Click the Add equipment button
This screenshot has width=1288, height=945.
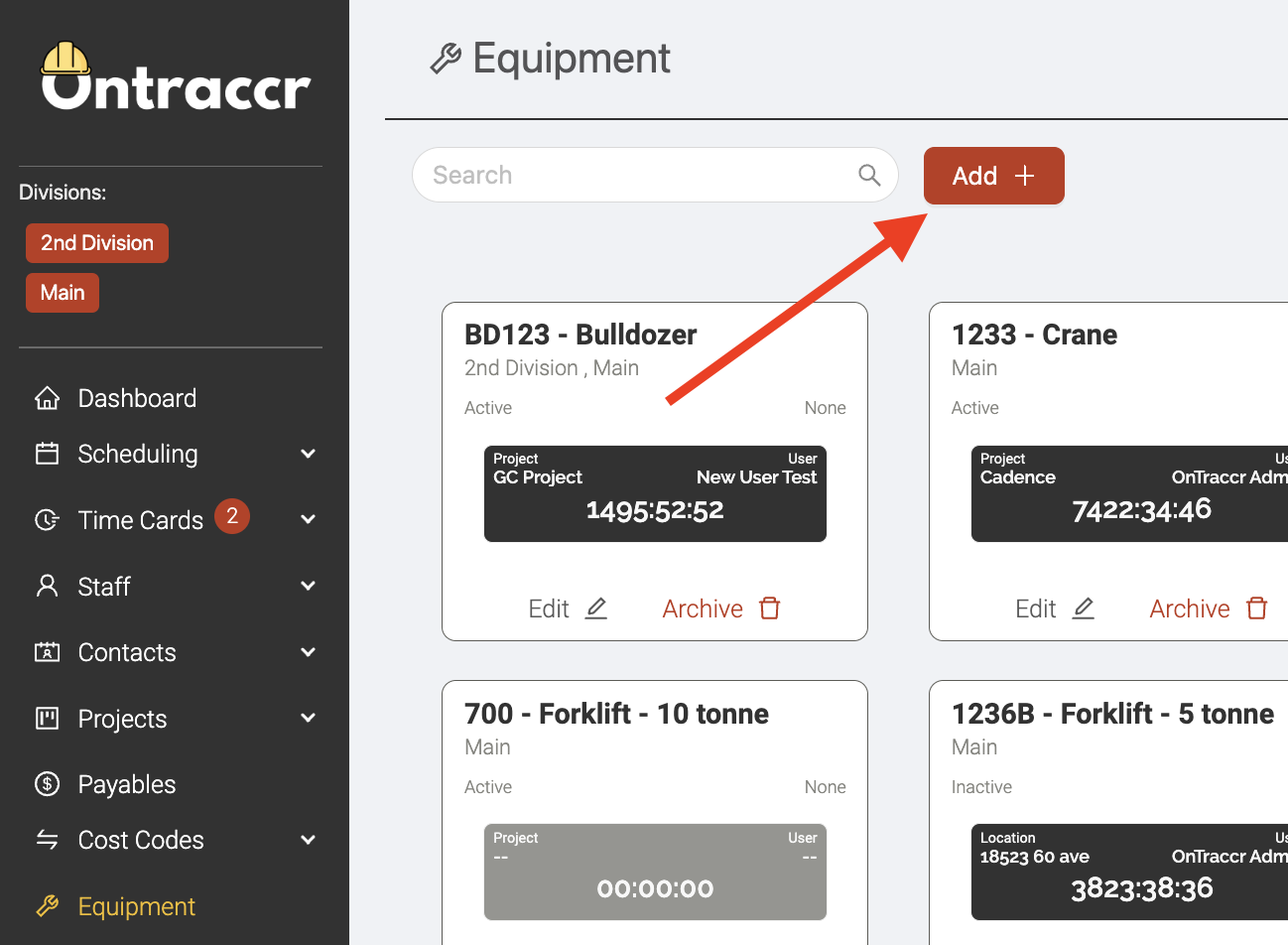pos(994,176)
